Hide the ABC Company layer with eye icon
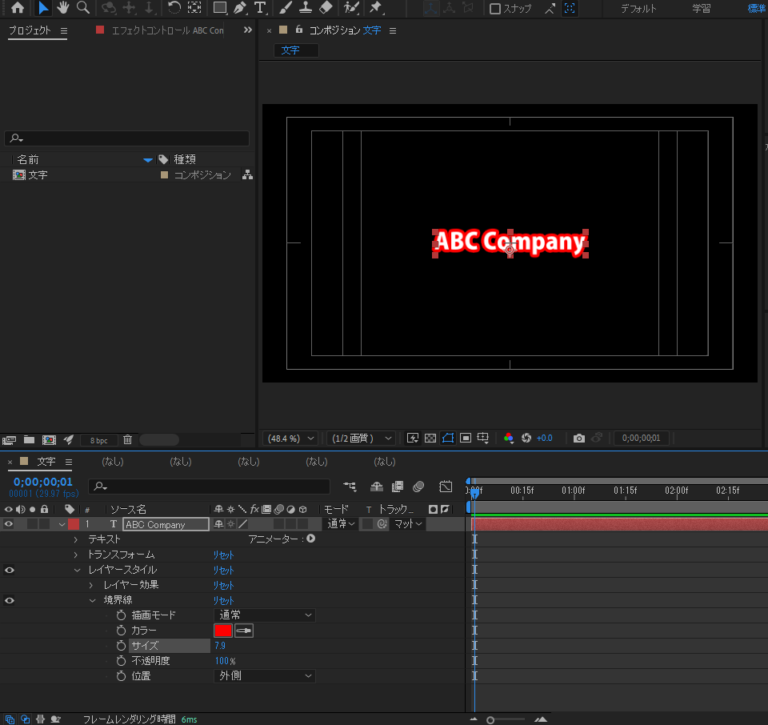Viewport: 768px width, 725px height. coord(9,524)
